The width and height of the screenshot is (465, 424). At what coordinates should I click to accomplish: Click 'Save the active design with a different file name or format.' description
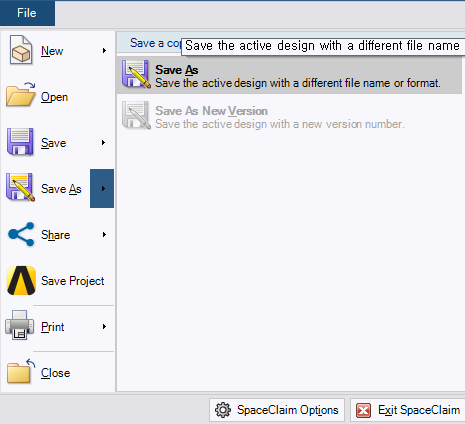298,83
